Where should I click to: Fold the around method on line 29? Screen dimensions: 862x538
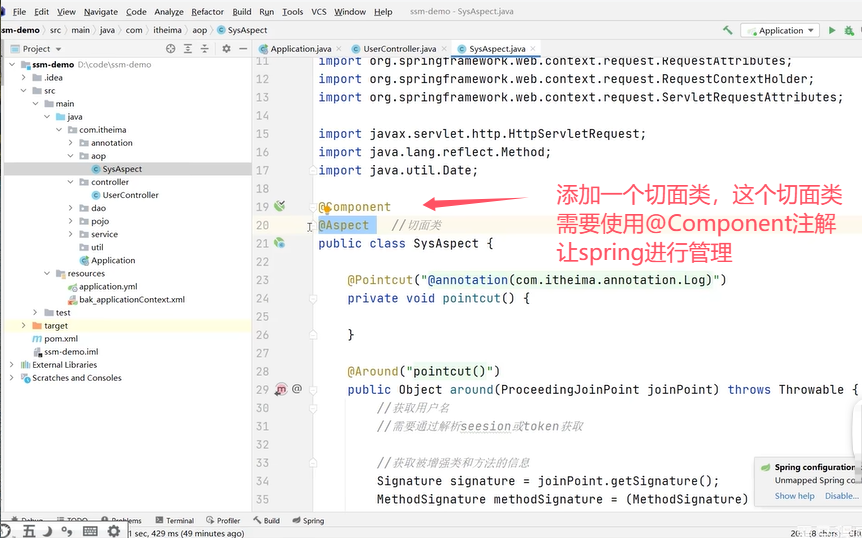click(313, 390)
